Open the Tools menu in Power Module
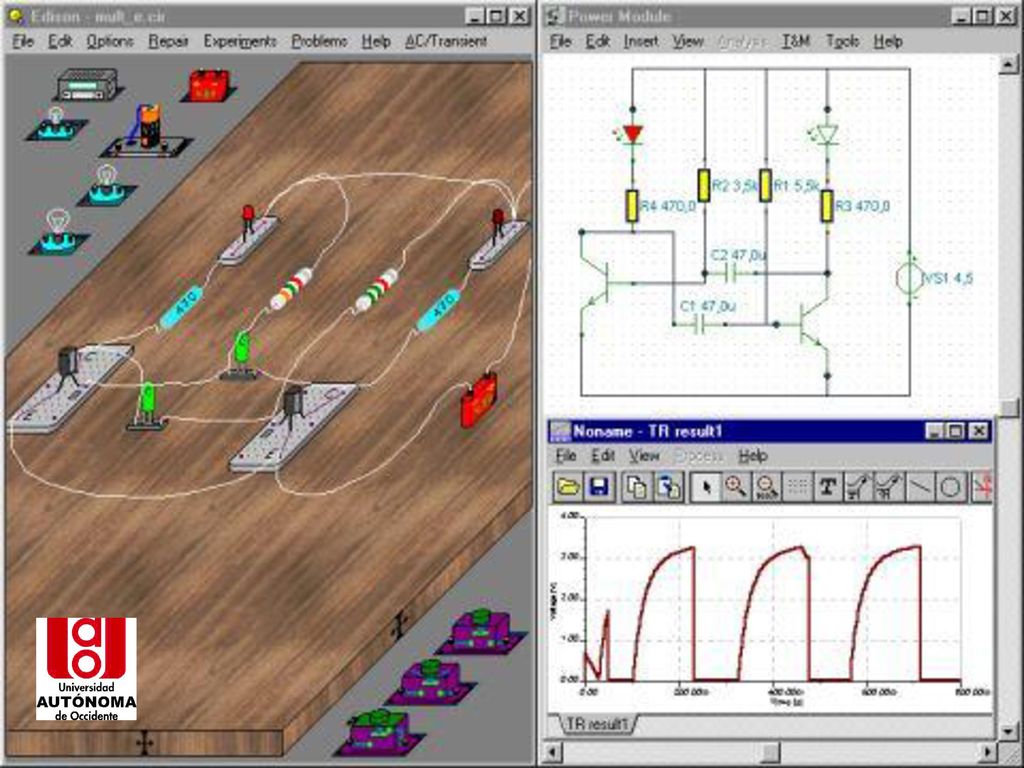 (842, 41)
